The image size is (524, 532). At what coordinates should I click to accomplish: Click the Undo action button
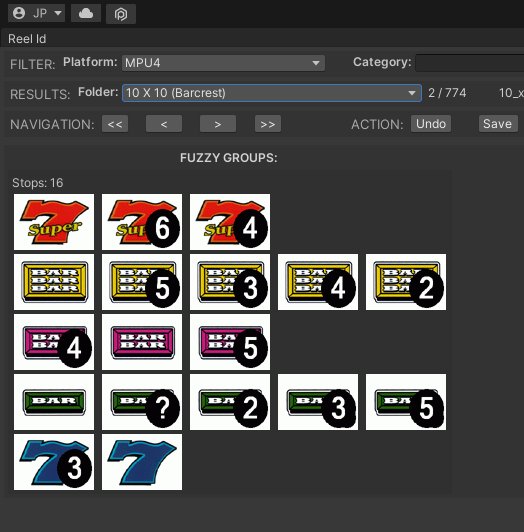point(431,124)
